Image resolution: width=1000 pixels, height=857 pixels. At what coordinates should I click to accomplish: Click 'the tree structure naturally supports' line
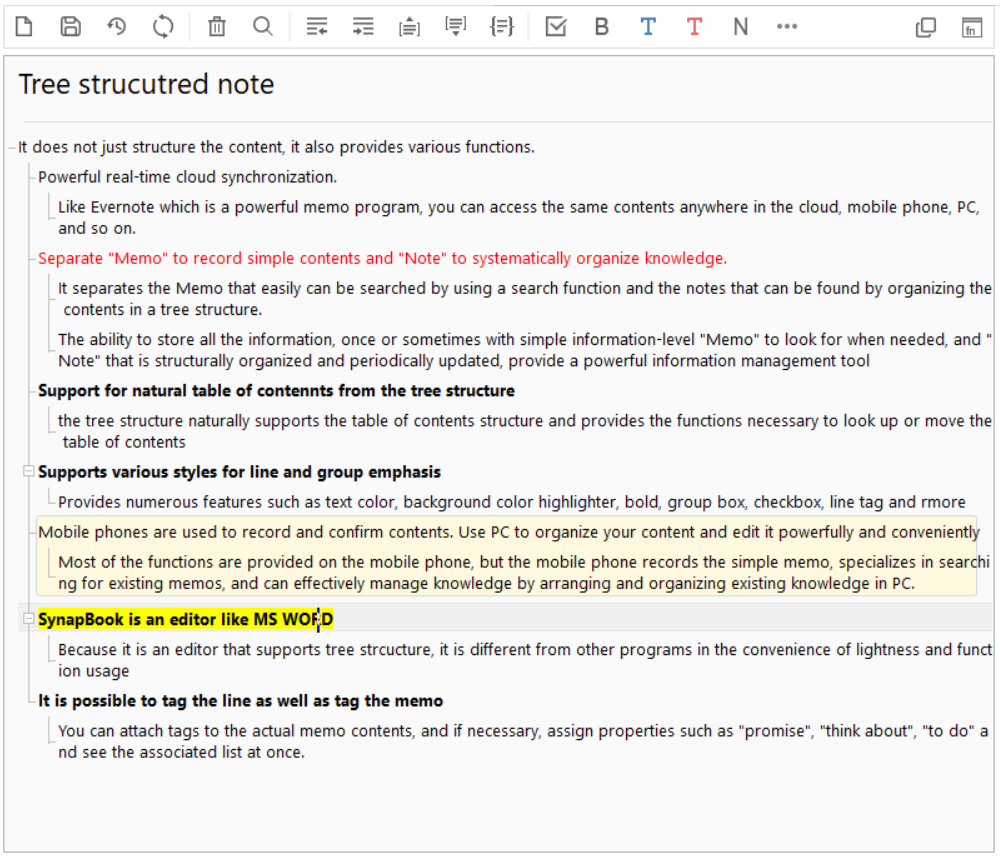[524, 431]
